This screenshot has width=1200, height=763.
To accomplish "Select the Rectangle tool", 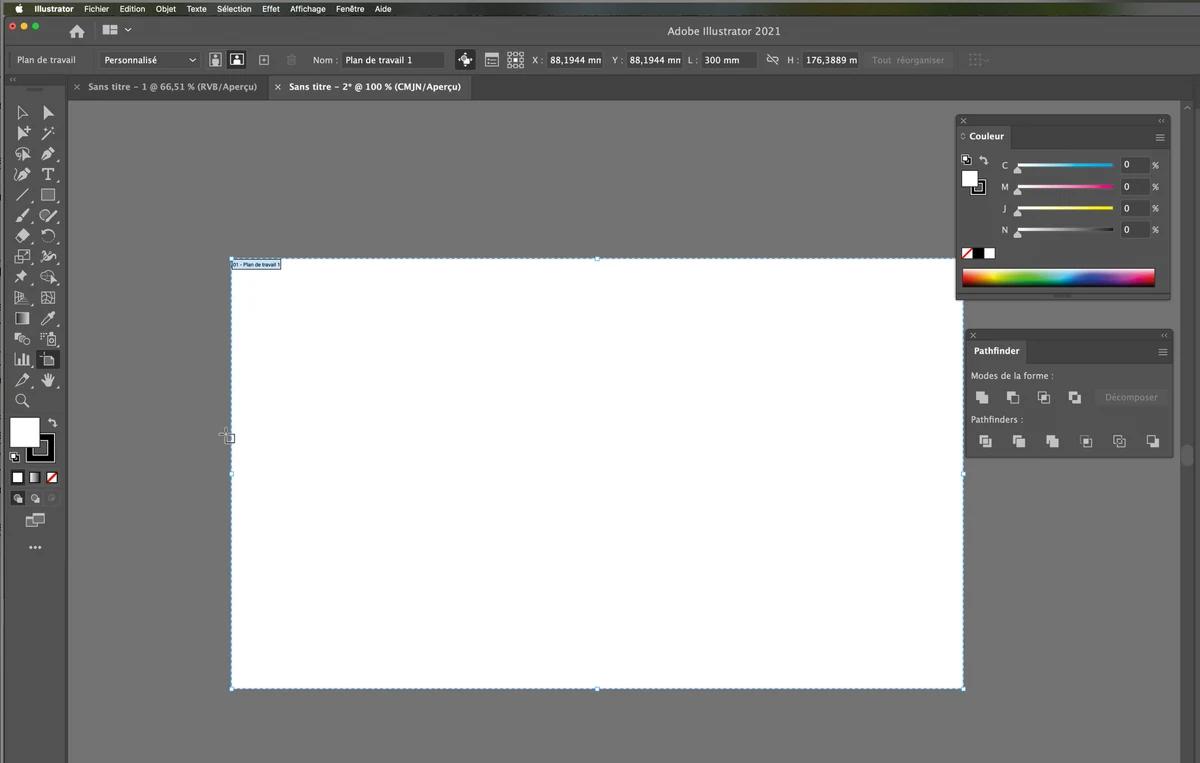I will coord(48,195).
